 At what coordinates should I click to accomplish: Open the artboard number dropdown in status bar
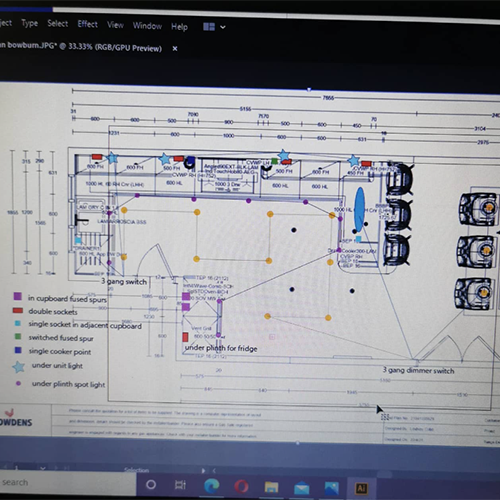[x=43, y=468]
